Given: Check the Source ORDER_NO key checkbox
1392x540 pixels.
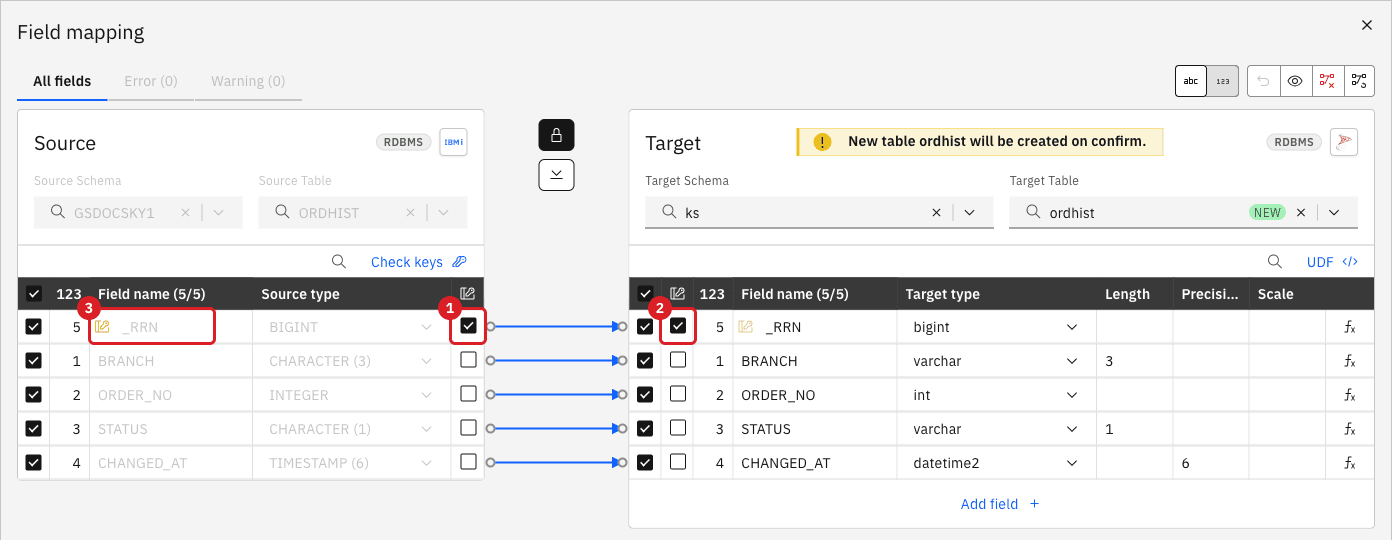Looking at the screenshot, I should 468,394.
